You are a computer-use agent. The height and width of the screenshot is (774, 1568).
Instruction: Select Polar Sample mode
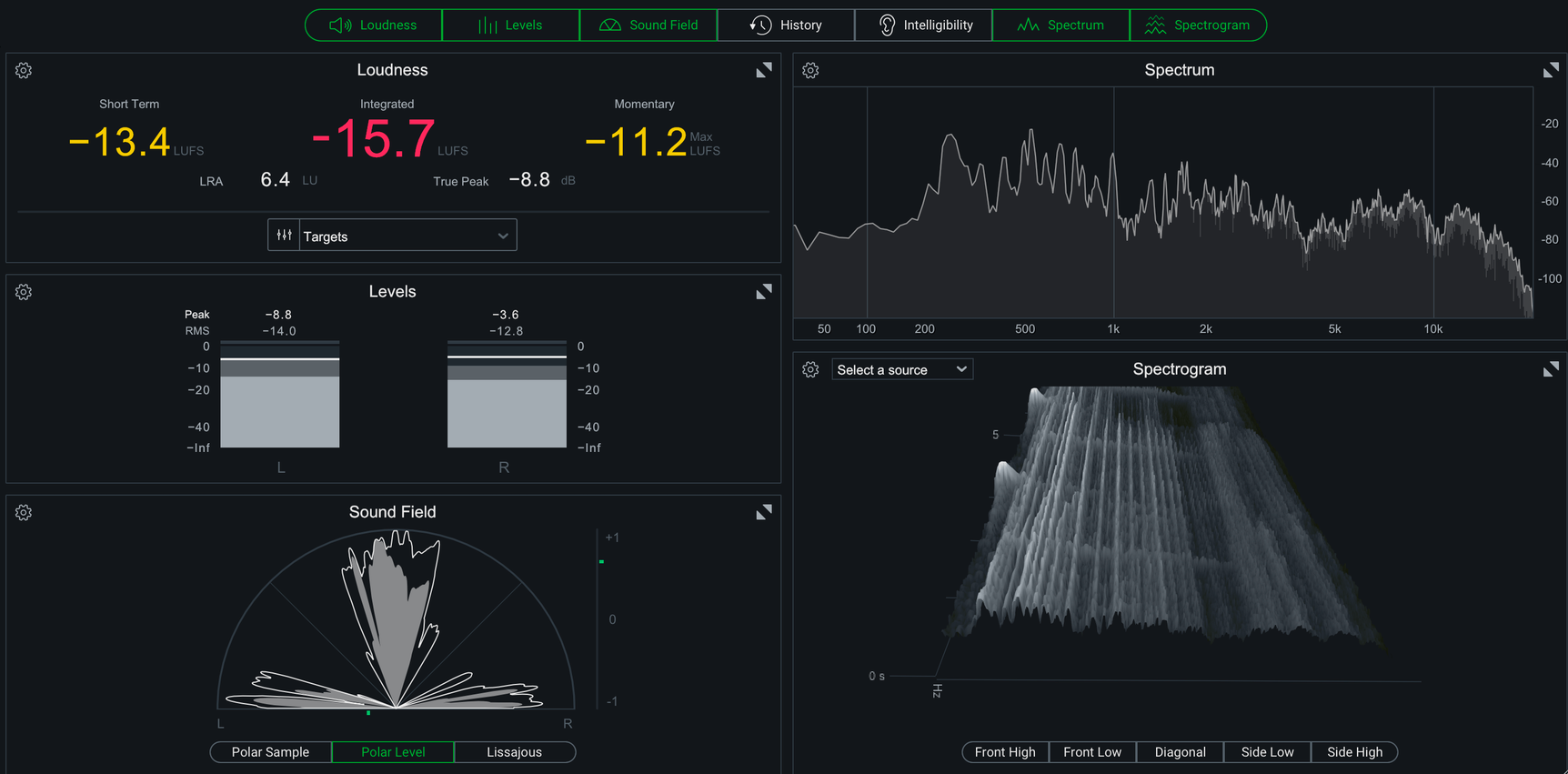click(271, 752)
